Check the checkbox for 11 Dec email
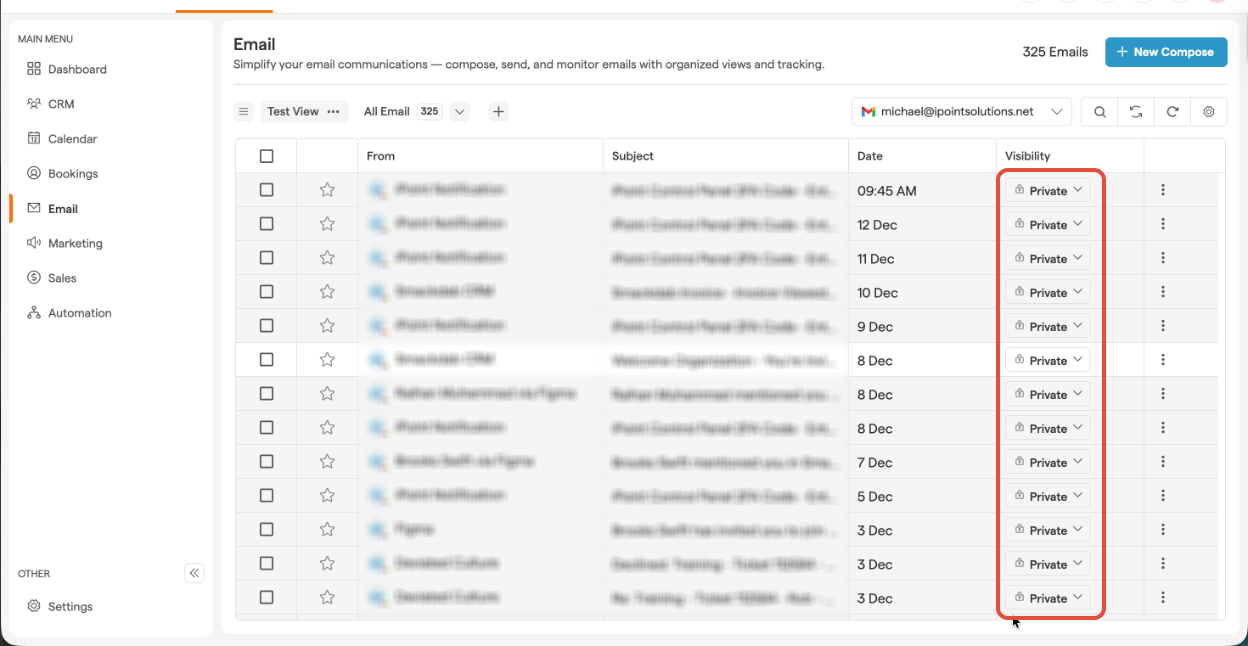Screen dimensions: 1248x646 click(266, 258)
